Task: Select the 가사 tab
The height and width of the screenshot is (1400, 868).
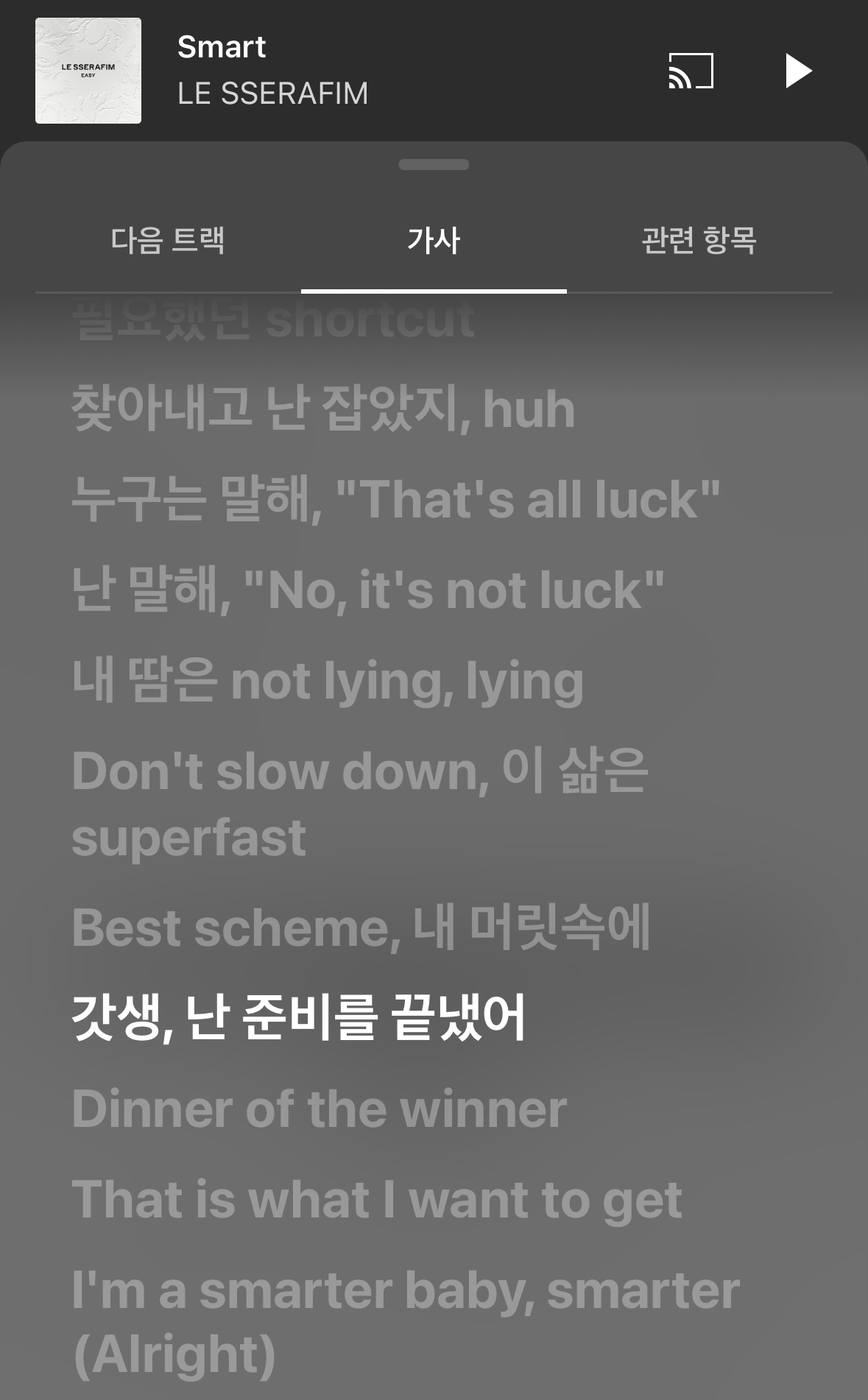Action: click(x=434, y=240)
